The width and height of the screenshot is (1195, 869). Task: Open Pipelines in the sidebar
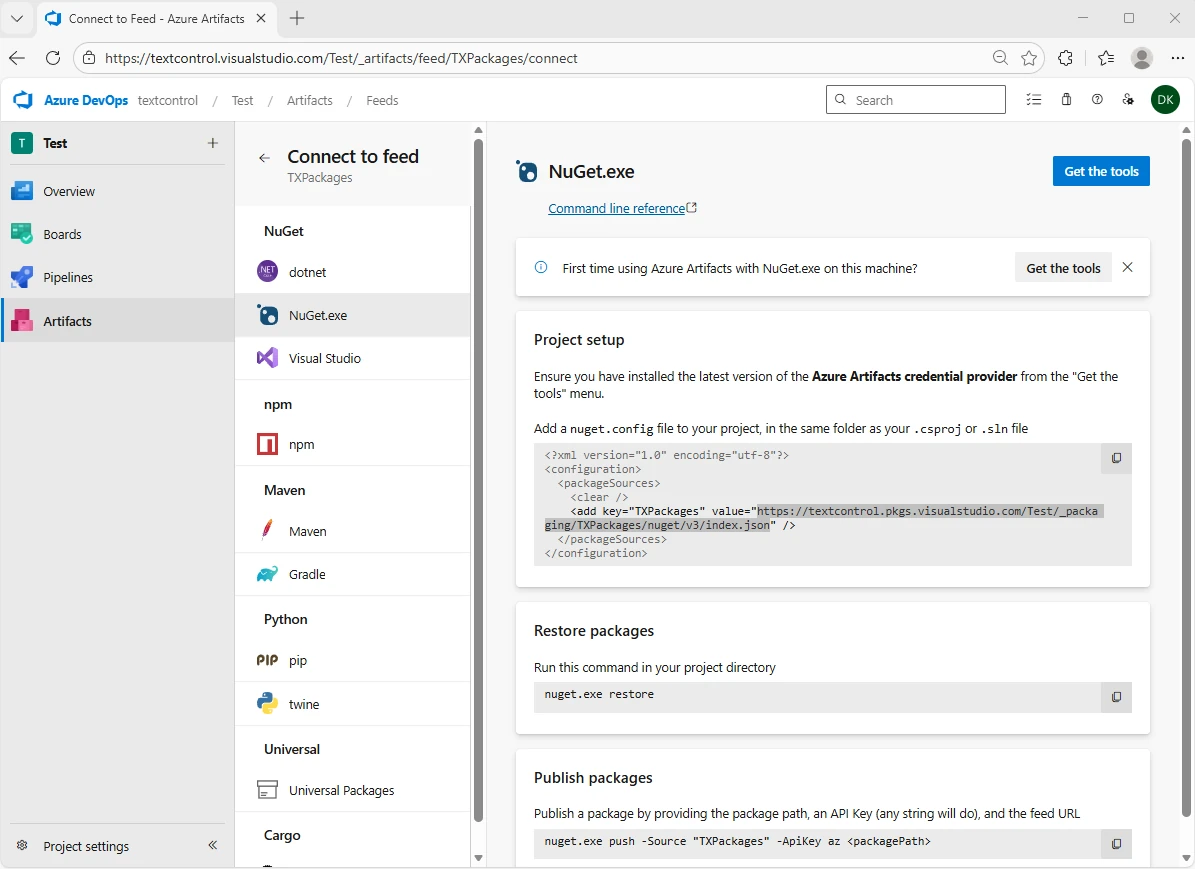pos(68,277)
